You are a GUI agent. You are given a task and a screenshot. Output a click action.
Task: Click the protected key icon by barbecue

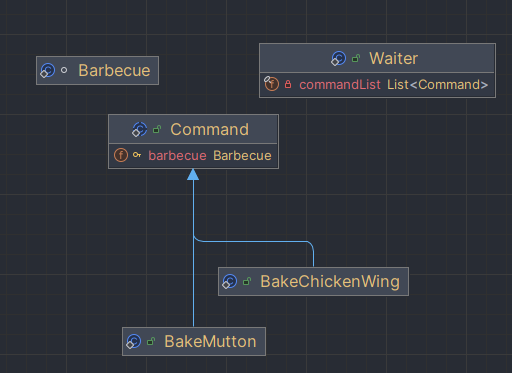(137, 155)
